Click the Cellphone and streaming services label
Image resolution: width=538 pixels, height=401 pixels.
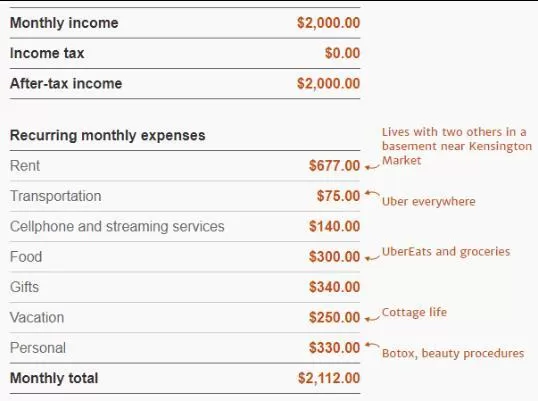(117, 226)
